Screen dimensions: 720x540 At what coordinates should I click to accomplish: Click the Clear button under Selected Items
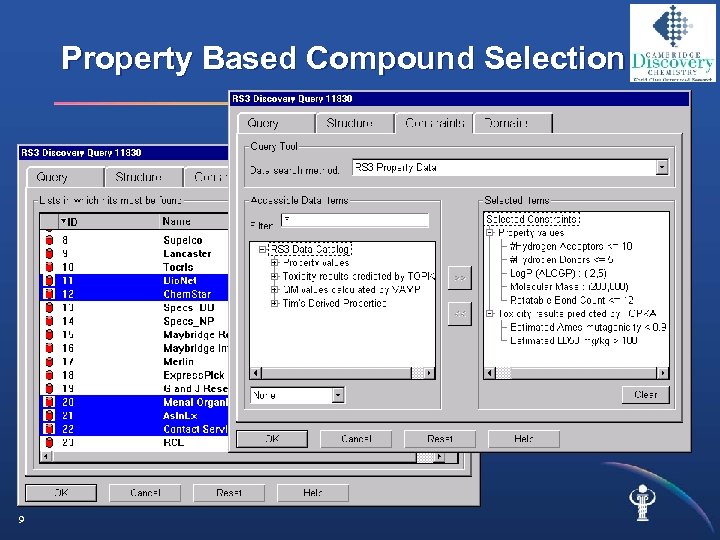tap(646, 394)
